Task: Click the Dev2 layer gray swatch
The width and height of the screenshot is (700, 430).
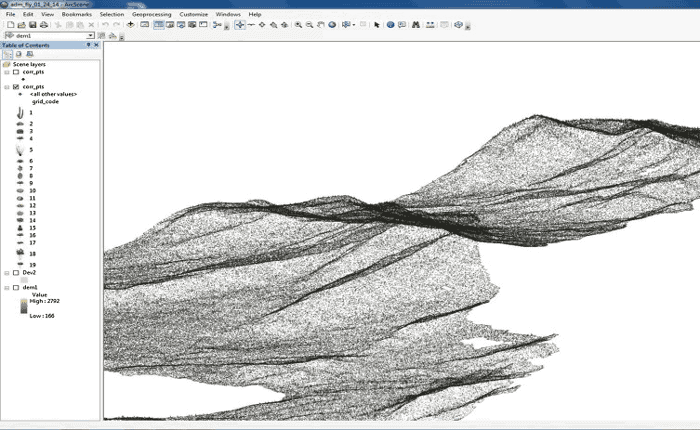Action: (24, 280)
